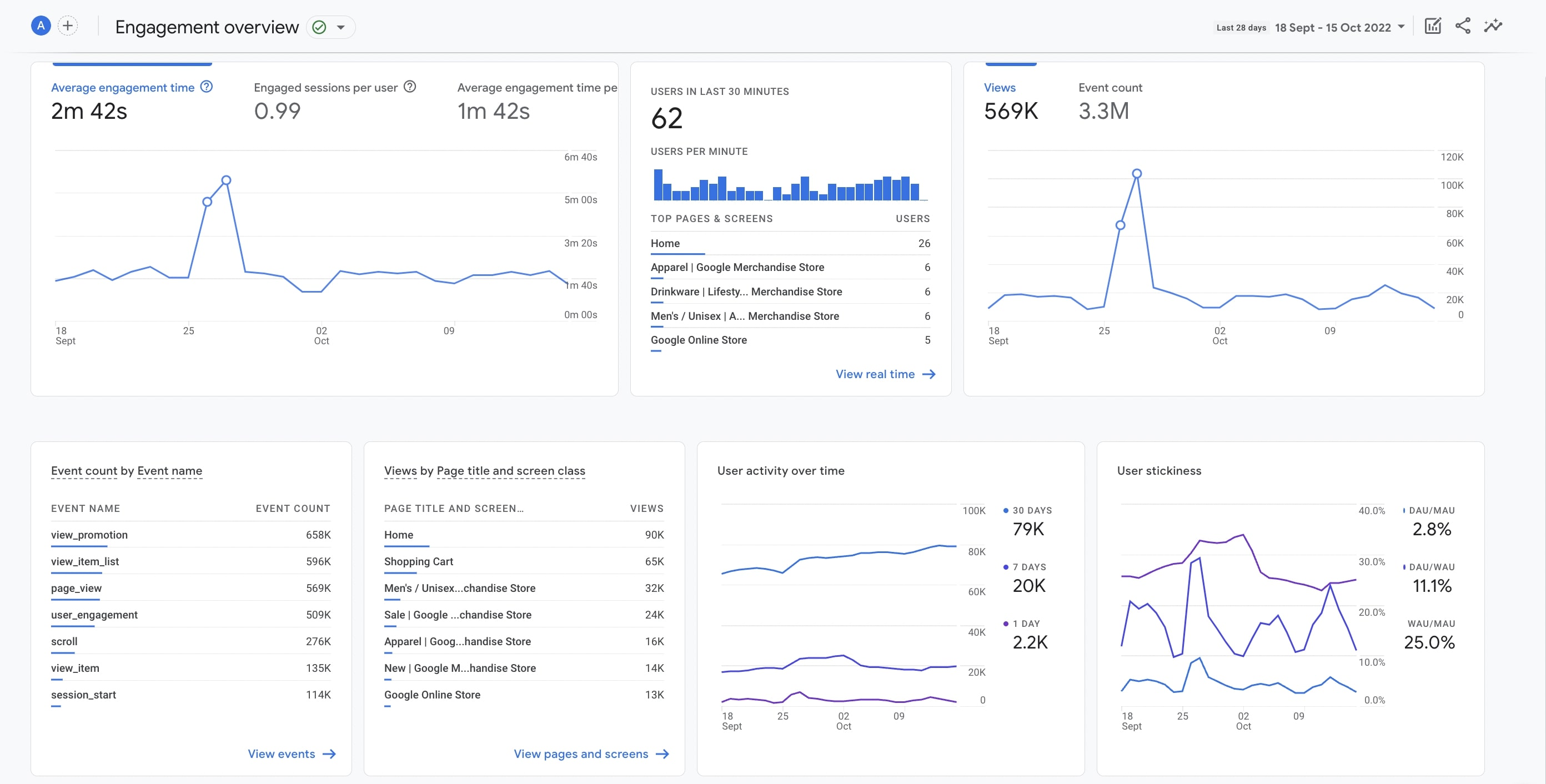Add a comparison with the plus icon
This screenshot has height=784, width=1546.
tap(68, 26)
